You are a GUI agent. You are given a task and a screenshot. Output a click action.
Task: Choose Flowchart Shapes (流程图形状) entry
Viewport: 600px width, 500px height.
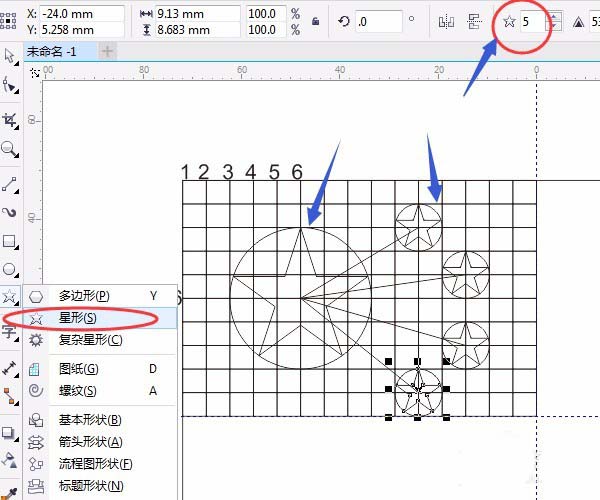(x=100, y=464)
